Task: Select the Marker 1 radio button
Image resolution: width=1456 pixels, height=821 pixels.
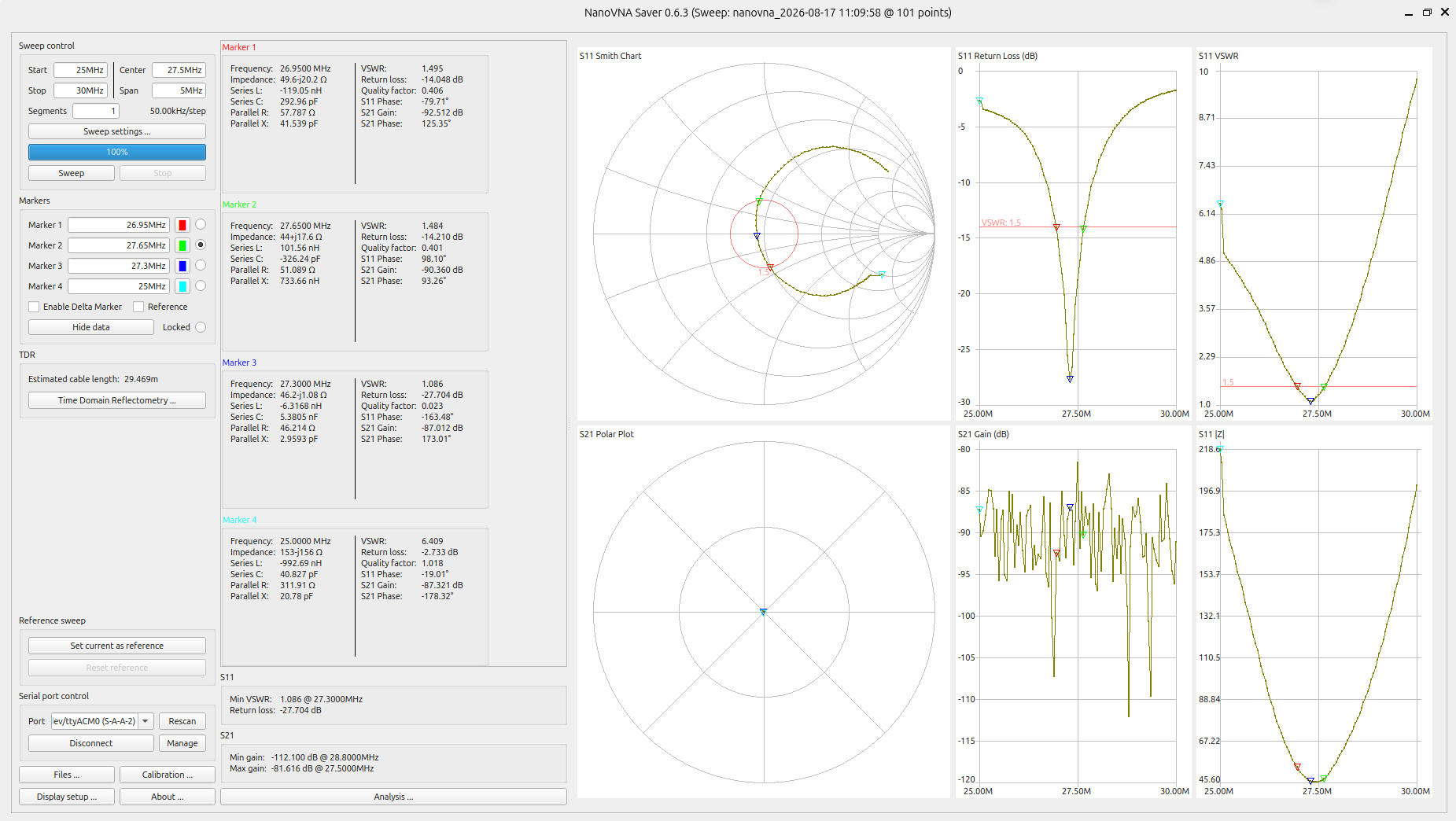Action: tap(201, 225)
